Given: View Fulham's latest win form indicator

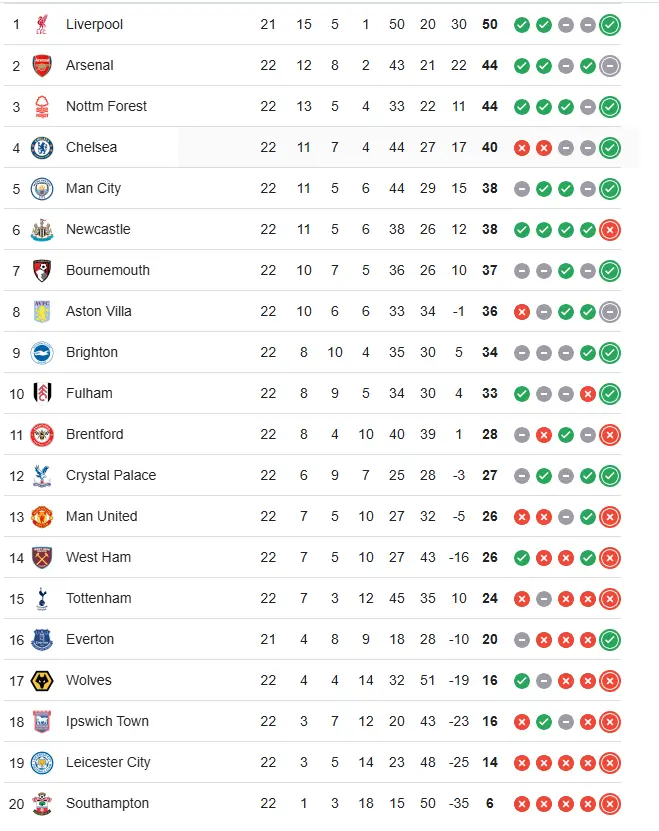Looking at the screenshot, I should coord(610,394).
